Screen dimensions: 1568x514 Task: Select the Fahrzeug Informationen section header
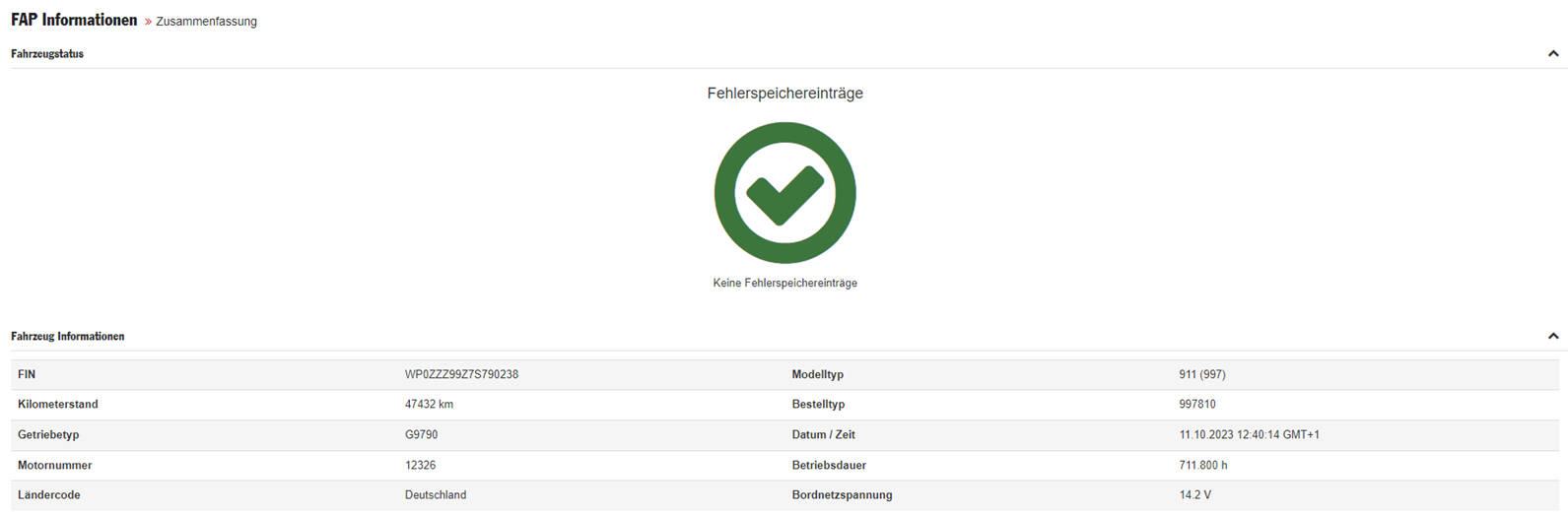point(68,337)
